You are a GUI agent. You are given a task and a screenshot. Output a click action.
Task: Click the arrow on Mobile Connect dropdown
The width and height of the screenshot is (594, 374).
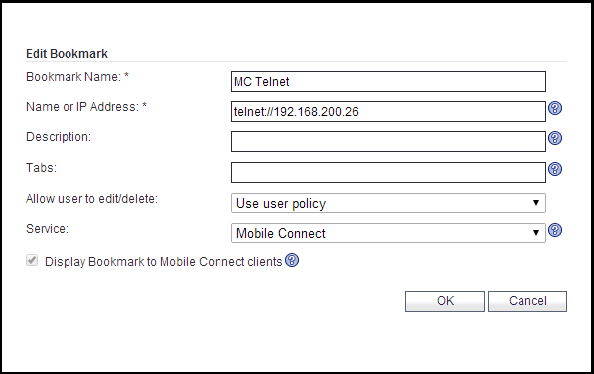tap(536, 233)
